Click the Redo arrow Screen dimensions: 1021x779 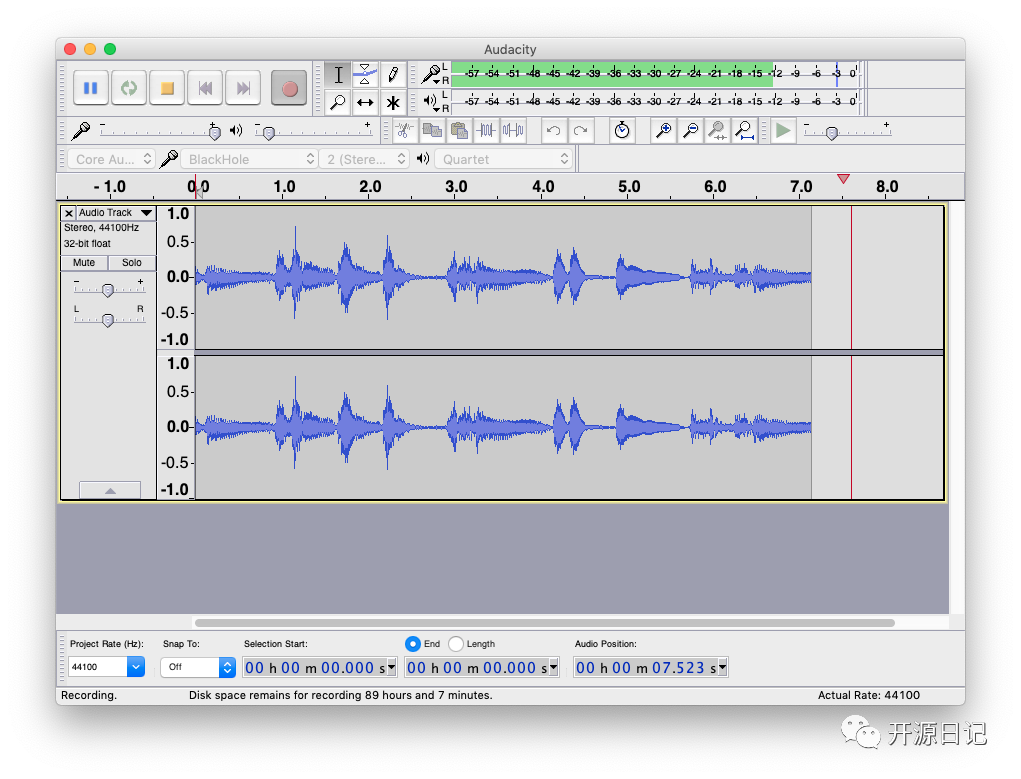coord(581,131)
